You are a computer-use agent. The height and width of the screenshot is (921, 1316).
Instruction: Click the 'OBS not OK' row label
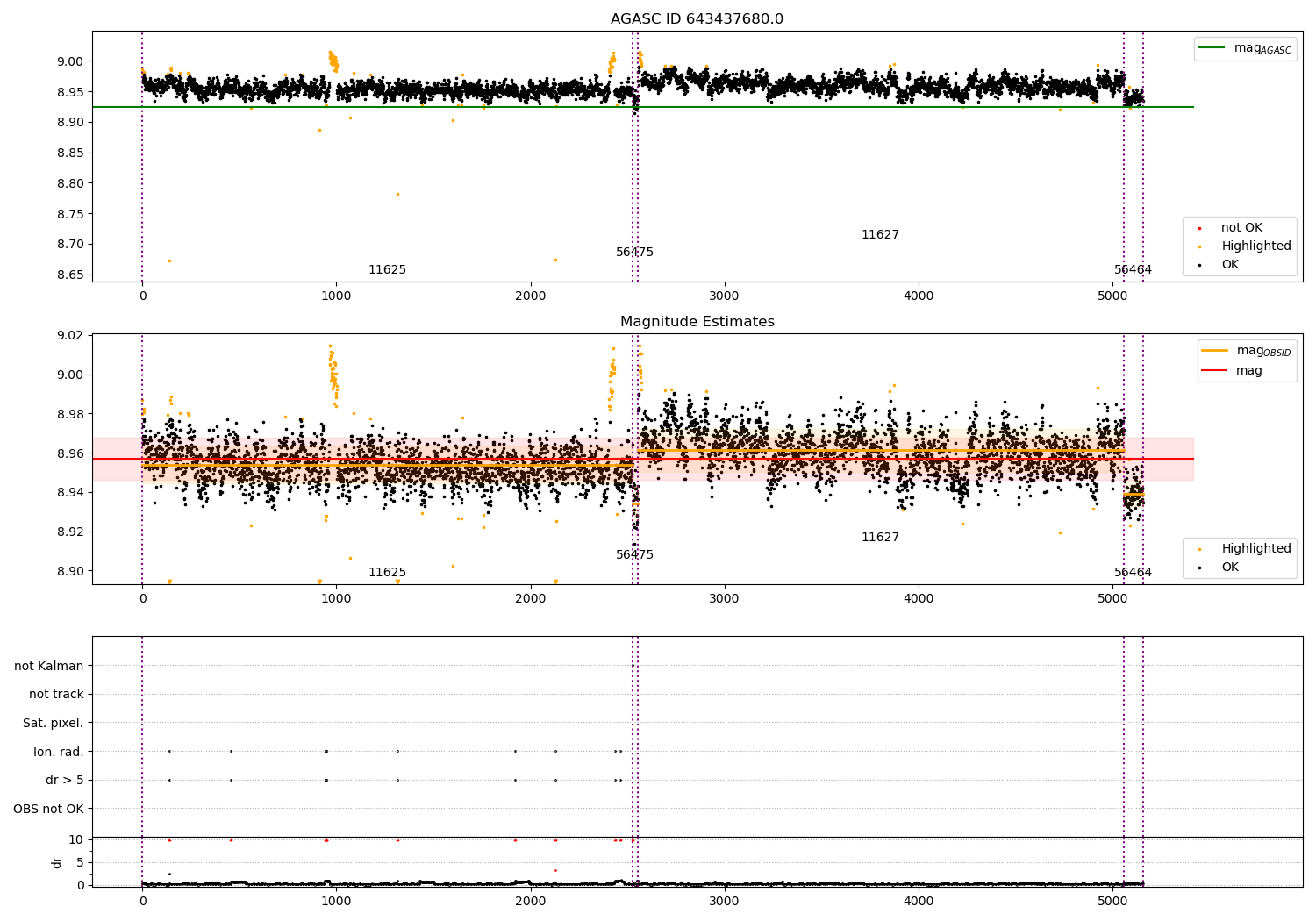pos(49,809)
